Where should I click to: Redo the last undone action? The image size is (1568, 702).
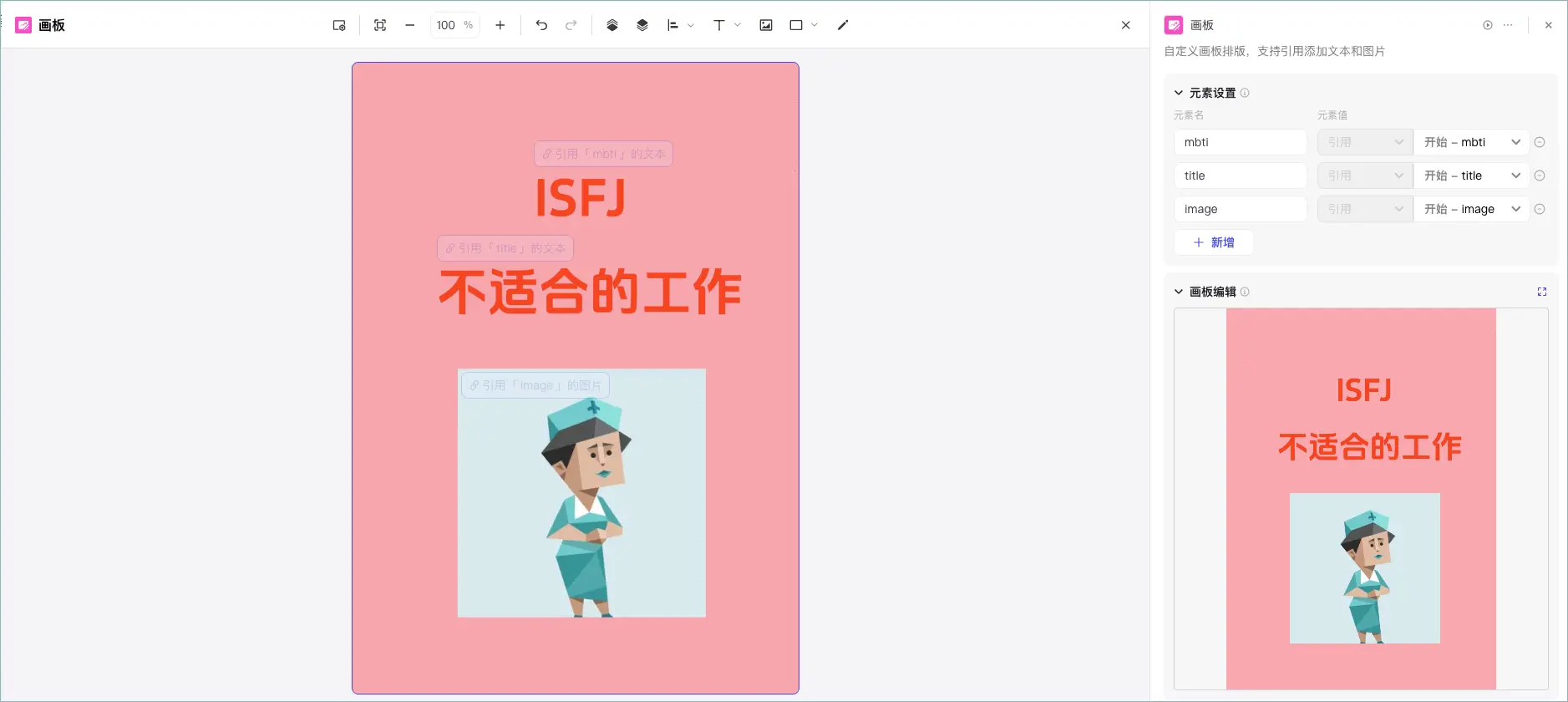pos(571,25)
